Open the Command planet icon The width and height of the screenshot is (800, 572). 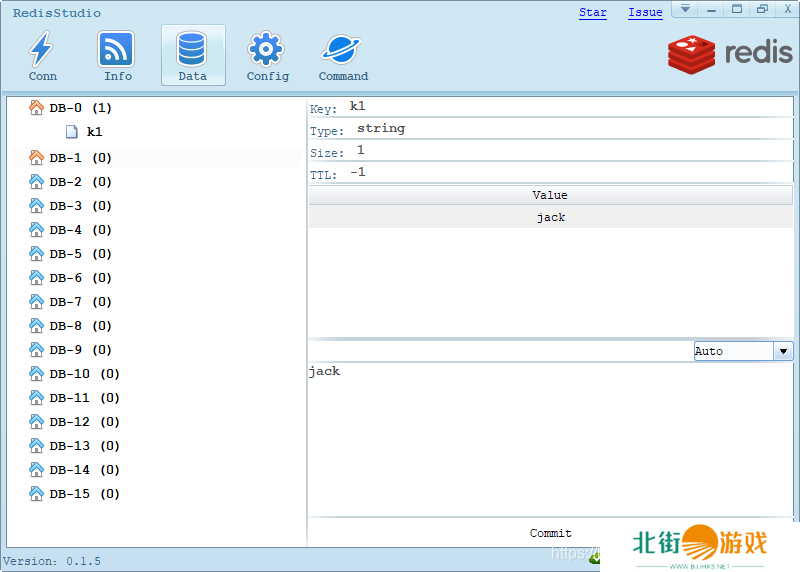point(343,49)
